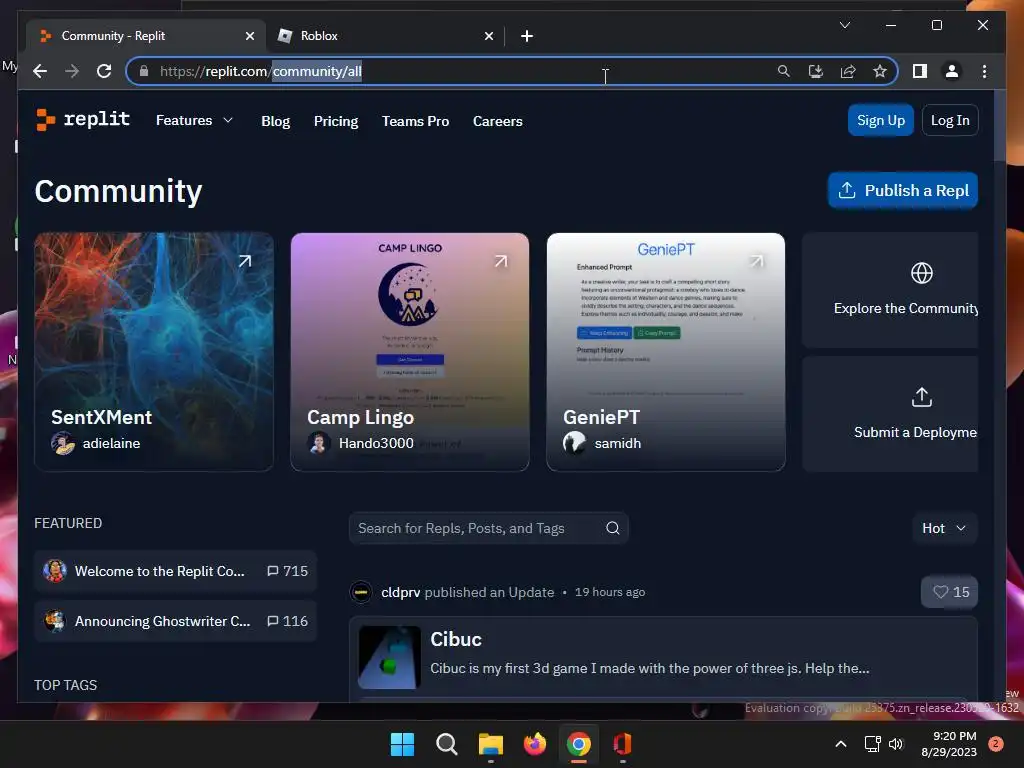
Task: Click cldprv's avatar icon
Action: 361,592
